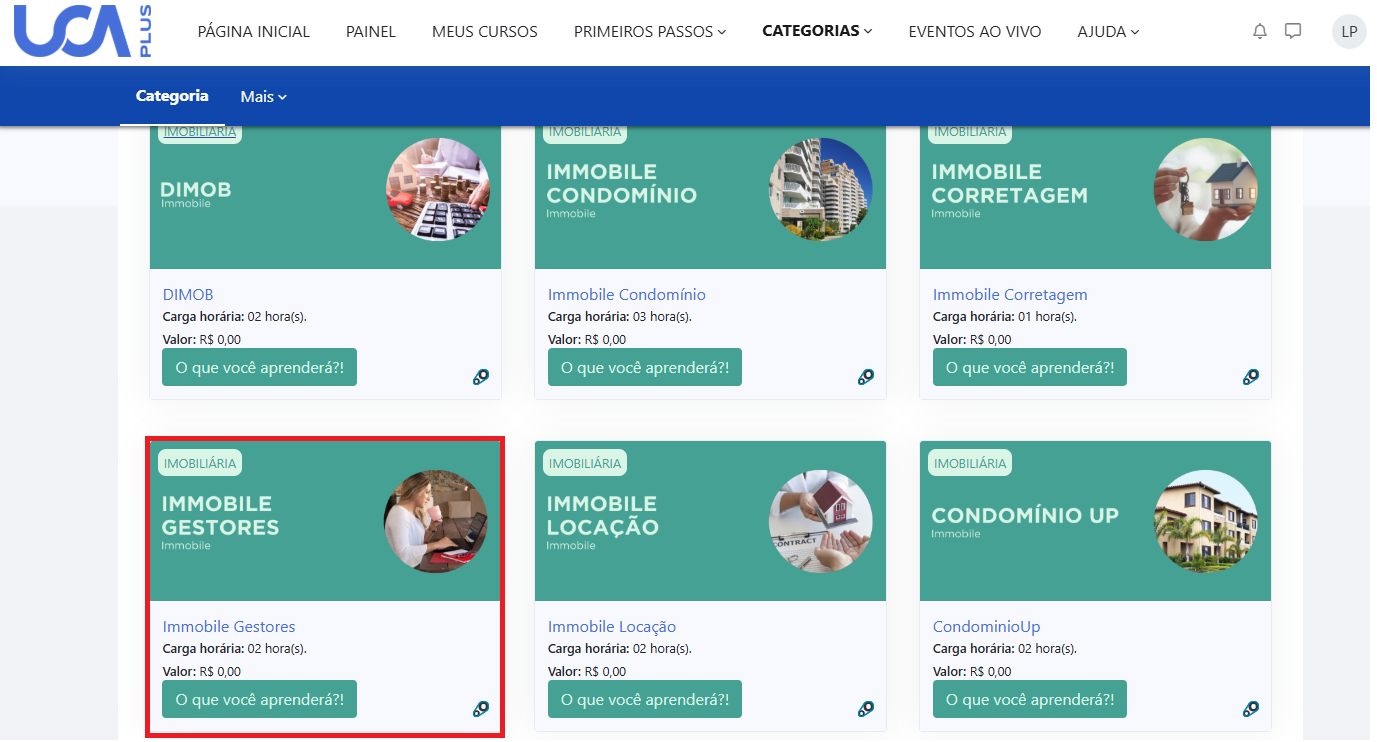Click the Condomínio Up banner image

[1095, 521]
